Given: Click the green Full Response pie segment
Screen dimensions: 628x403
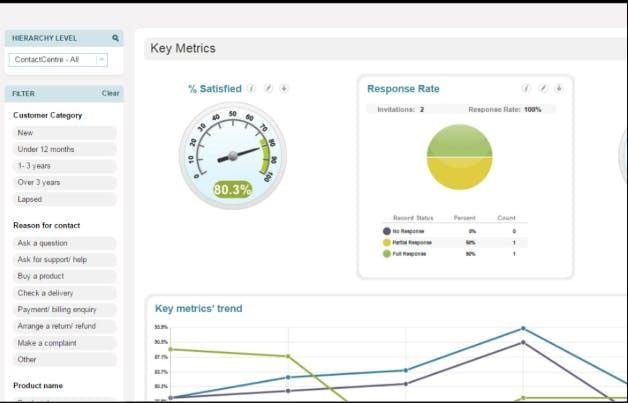Looking at the screenshot, I should 459,141.
